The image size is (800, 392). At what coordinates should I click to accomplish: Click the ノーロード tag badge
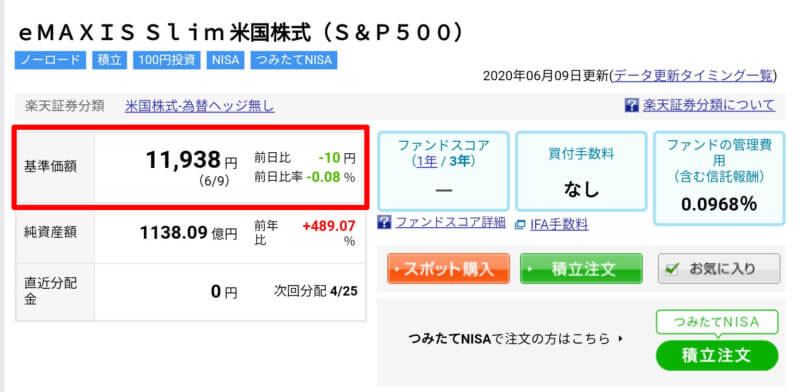(x=51, y=60)
